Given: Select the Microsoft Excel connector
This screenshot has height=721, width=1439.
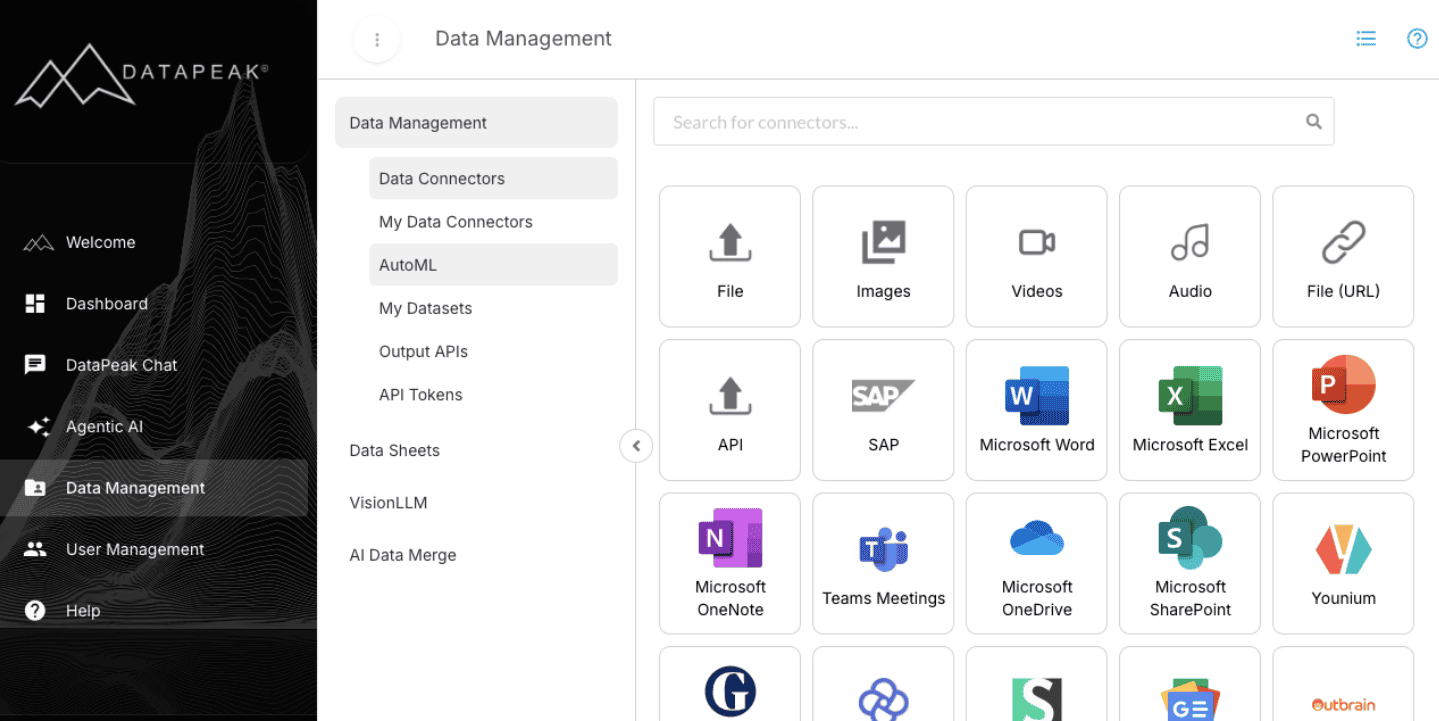Looking at the screenshot, I should click(1189, 410).
